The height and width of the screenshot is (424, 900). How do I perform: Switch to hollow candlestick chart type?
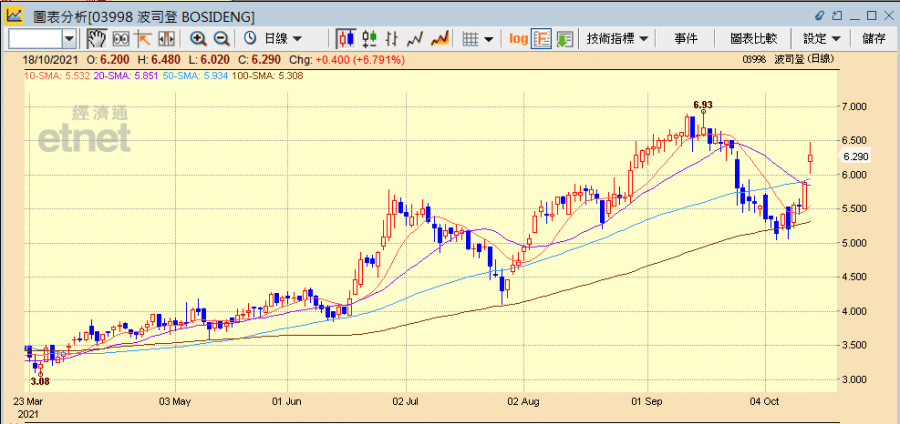tap(368, 38)
